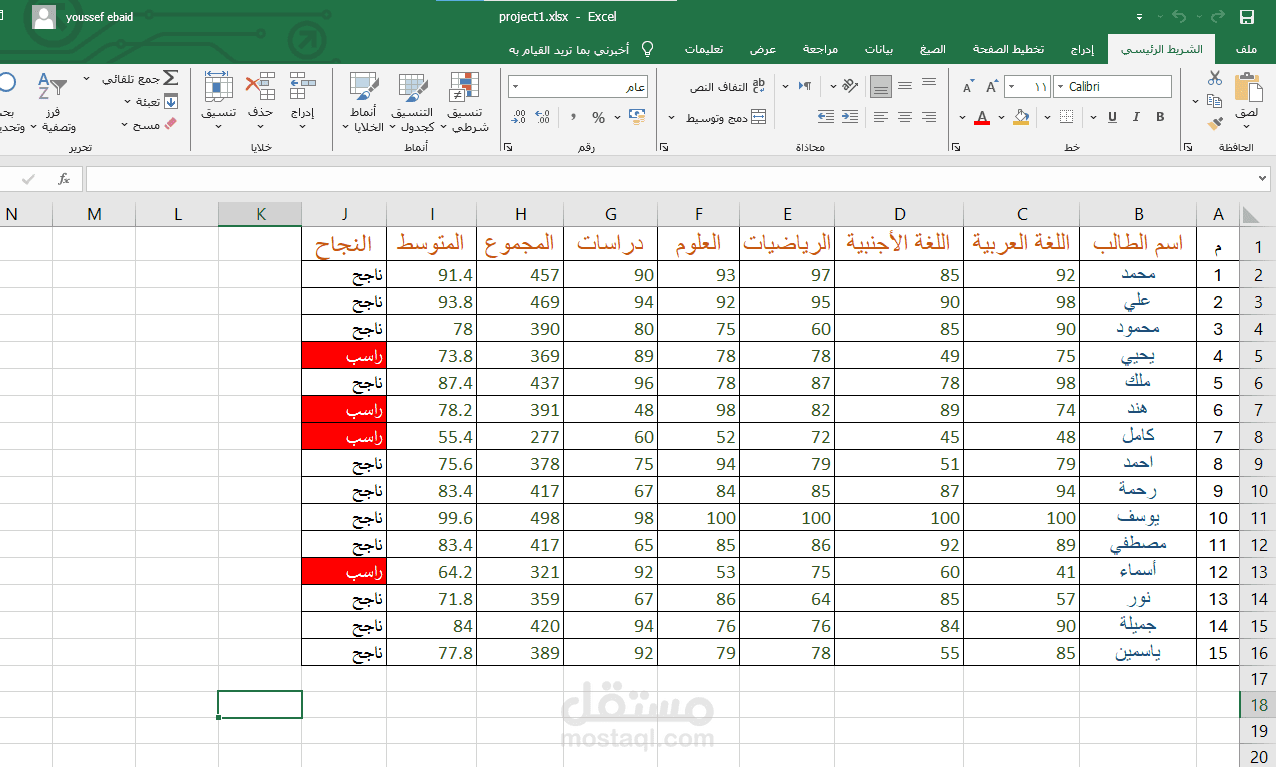Switch to the إدراج ribbon tab
This screenshot has height=767, width=1276.
click(x=1083, y=47)
